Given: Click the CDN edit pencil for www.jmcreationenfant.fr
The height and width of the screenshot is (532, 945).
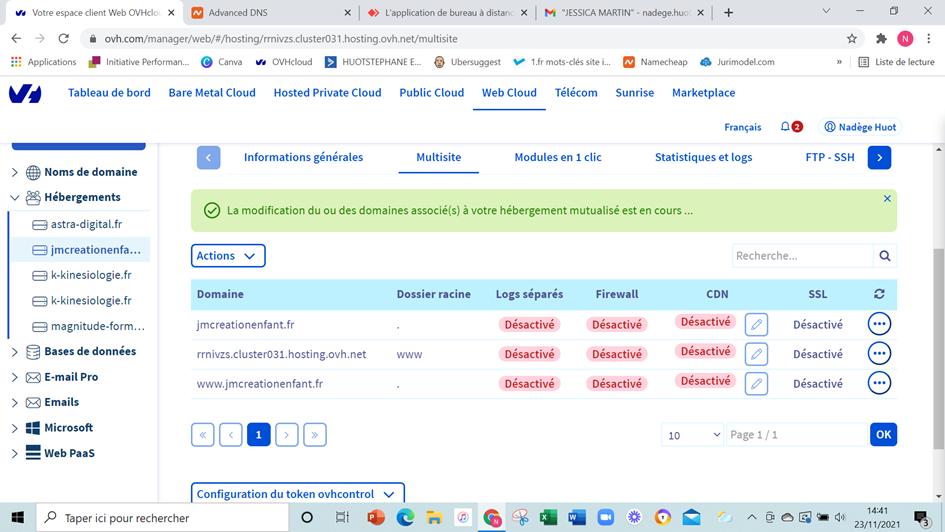Looking at the screenshot, I should pos(756,383).
